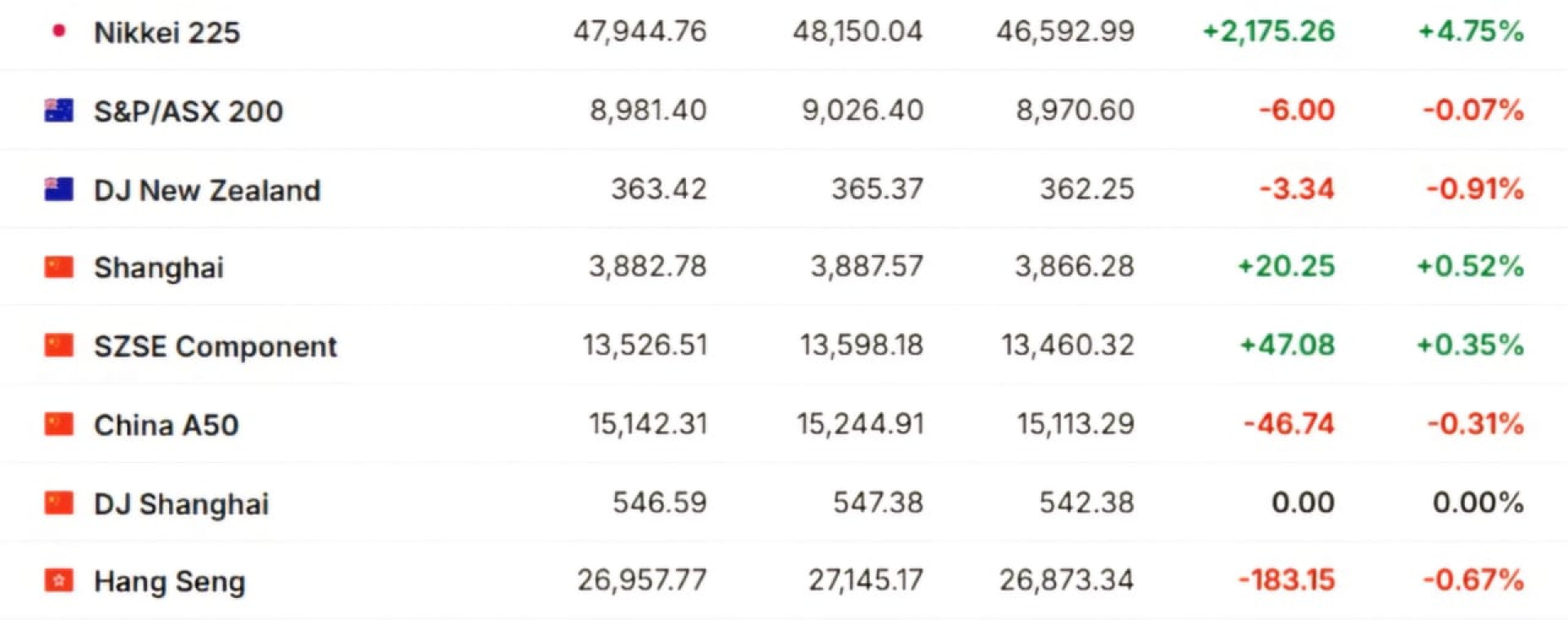1568x620 pixels.
Task: Click the Australia flag beside S&P/ASX 200
Action: (x=59, y=110)
